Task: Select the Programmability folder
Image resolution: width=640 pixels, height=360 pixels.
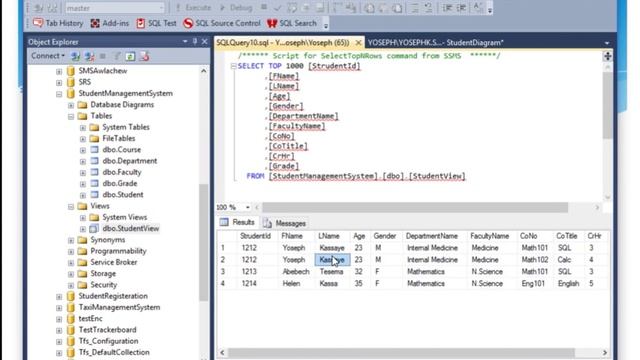Action: [118, 251]
